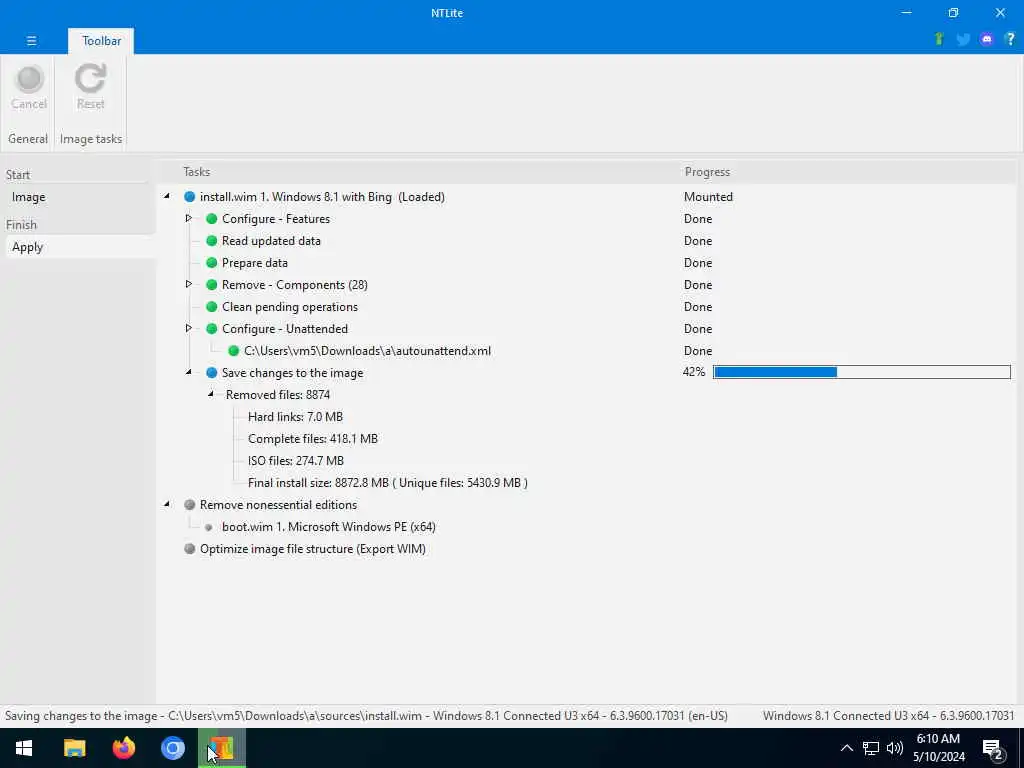
Task: Click the green update arrow icon
Action: (x=939, y=39)
